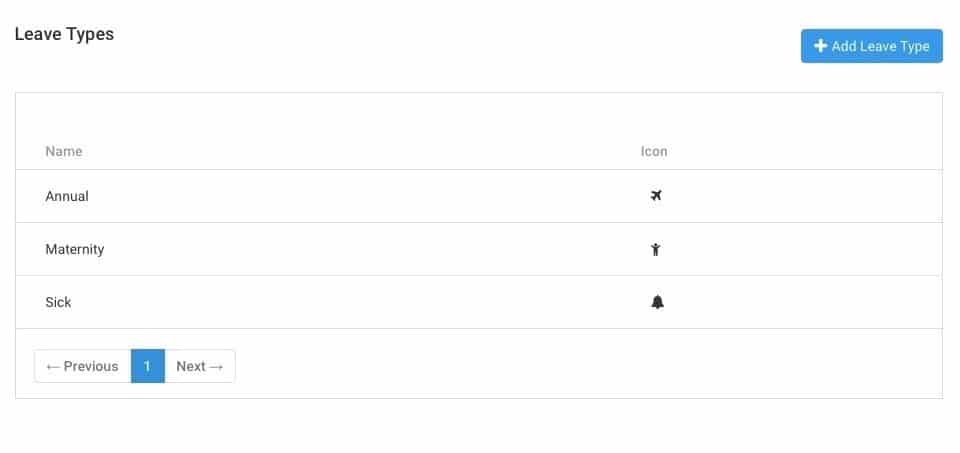Click the right arrow in Next button
Viewport: 960px width, 453px height.
[216, 366]
